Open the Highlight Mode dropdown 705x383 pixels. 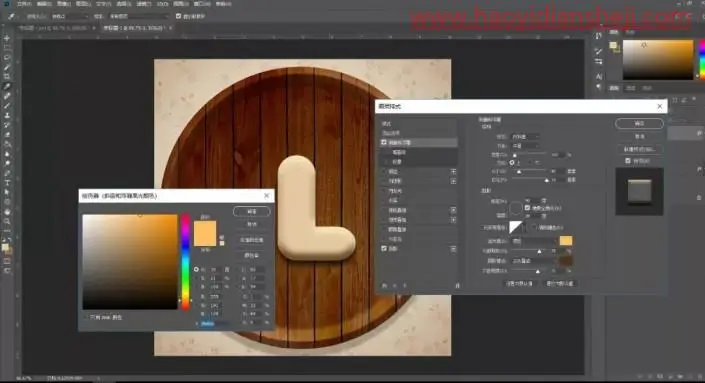pyautogui.click(x=534, y=241)
